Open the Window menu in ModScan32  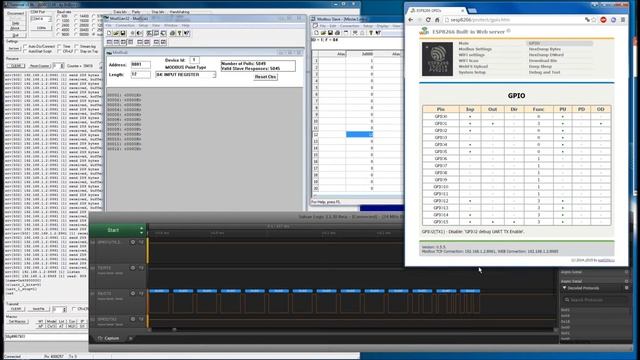(x=171, y=26)
